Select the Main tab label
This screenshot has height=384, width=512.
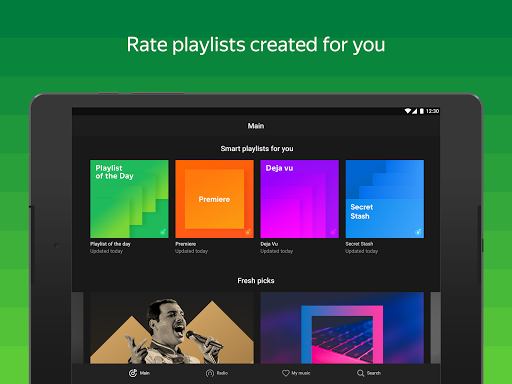(x=145, y=373)
